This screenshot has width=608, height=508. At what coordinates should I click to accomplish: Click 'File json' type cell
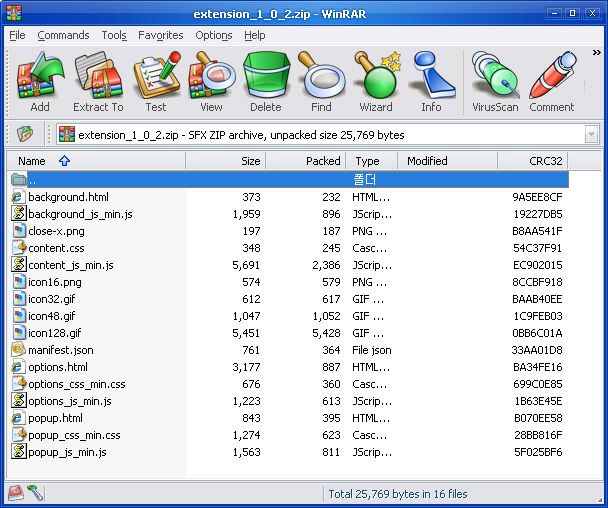pyautogui.click(x=371, y=350)
